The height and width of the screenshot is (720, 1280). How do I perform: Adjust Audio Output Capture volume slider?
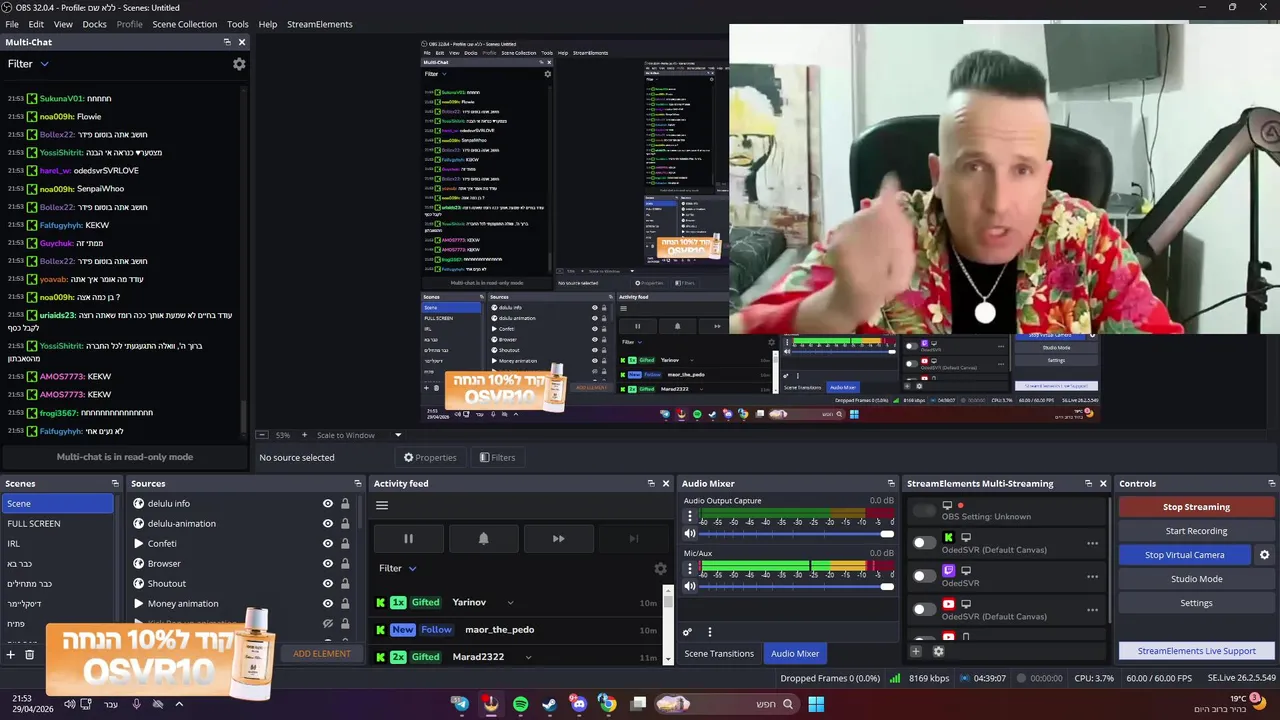pos(796,534)
